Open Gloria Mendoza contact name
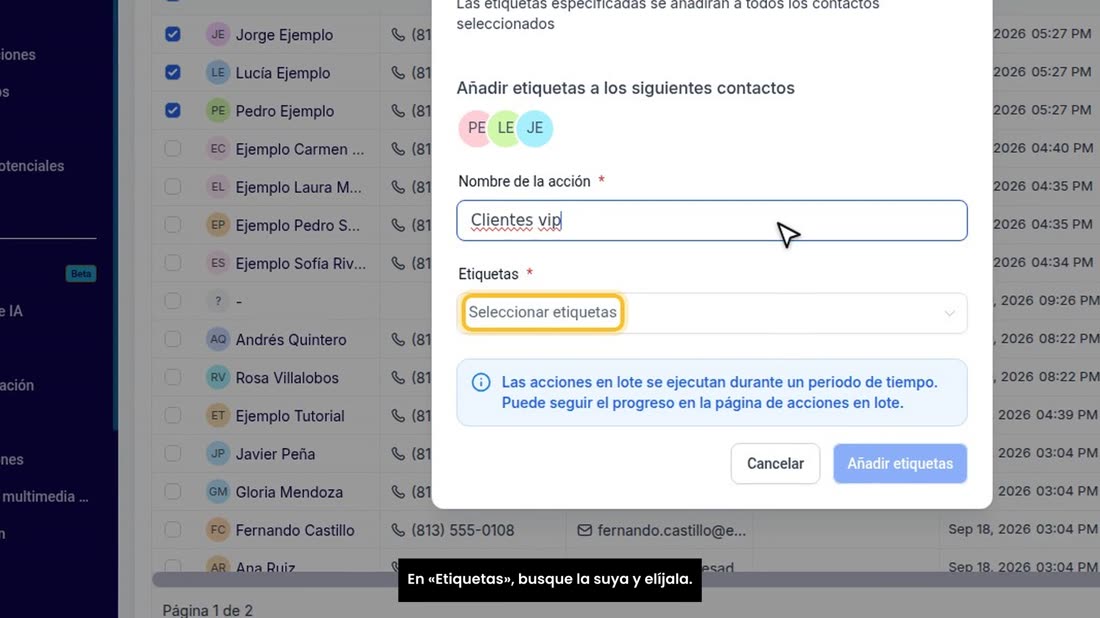 289,492
